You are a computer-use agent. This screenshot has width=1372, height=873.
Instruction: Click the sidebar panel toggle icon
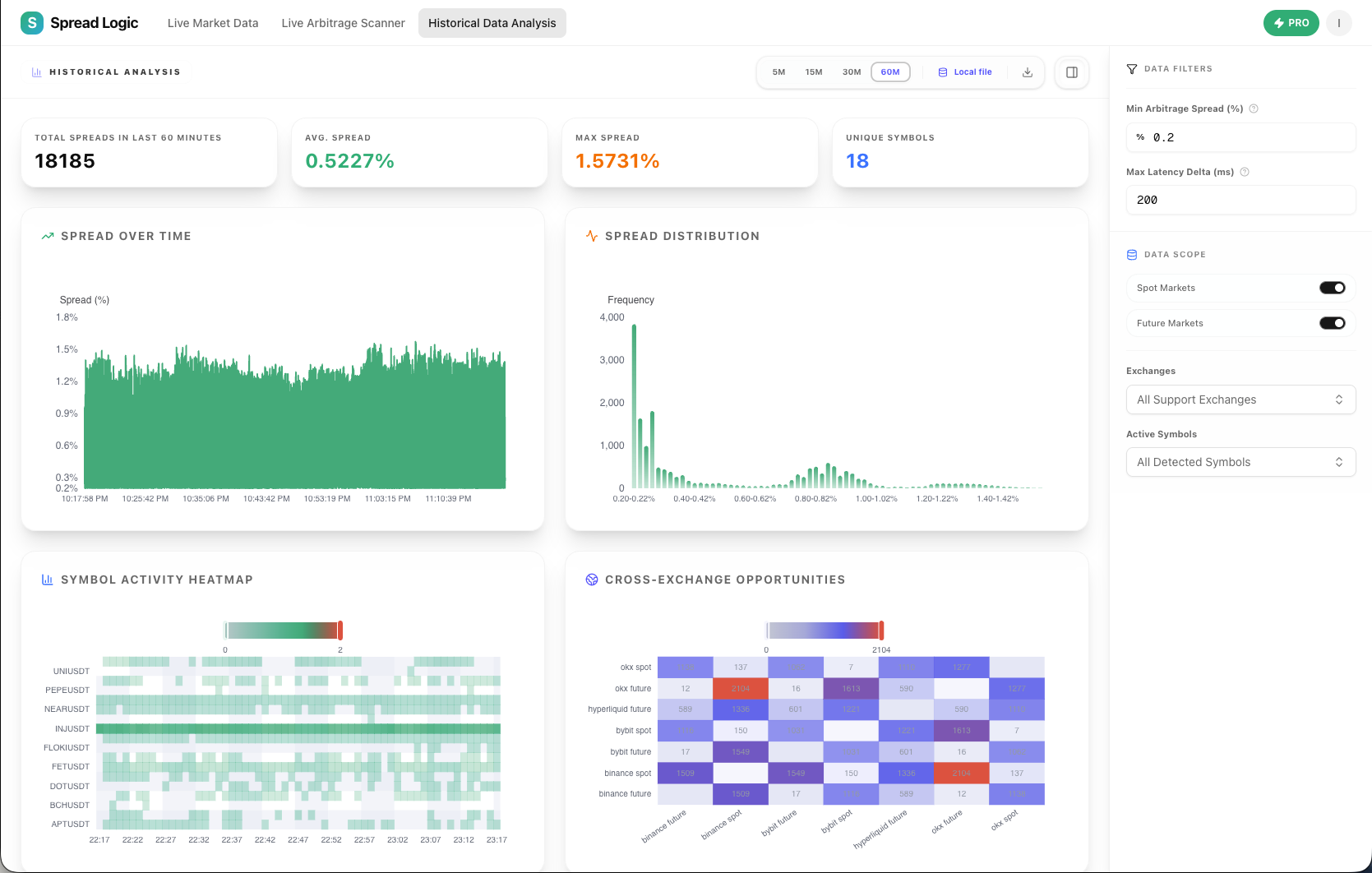pyautogui.click(x=1071, y=72)
